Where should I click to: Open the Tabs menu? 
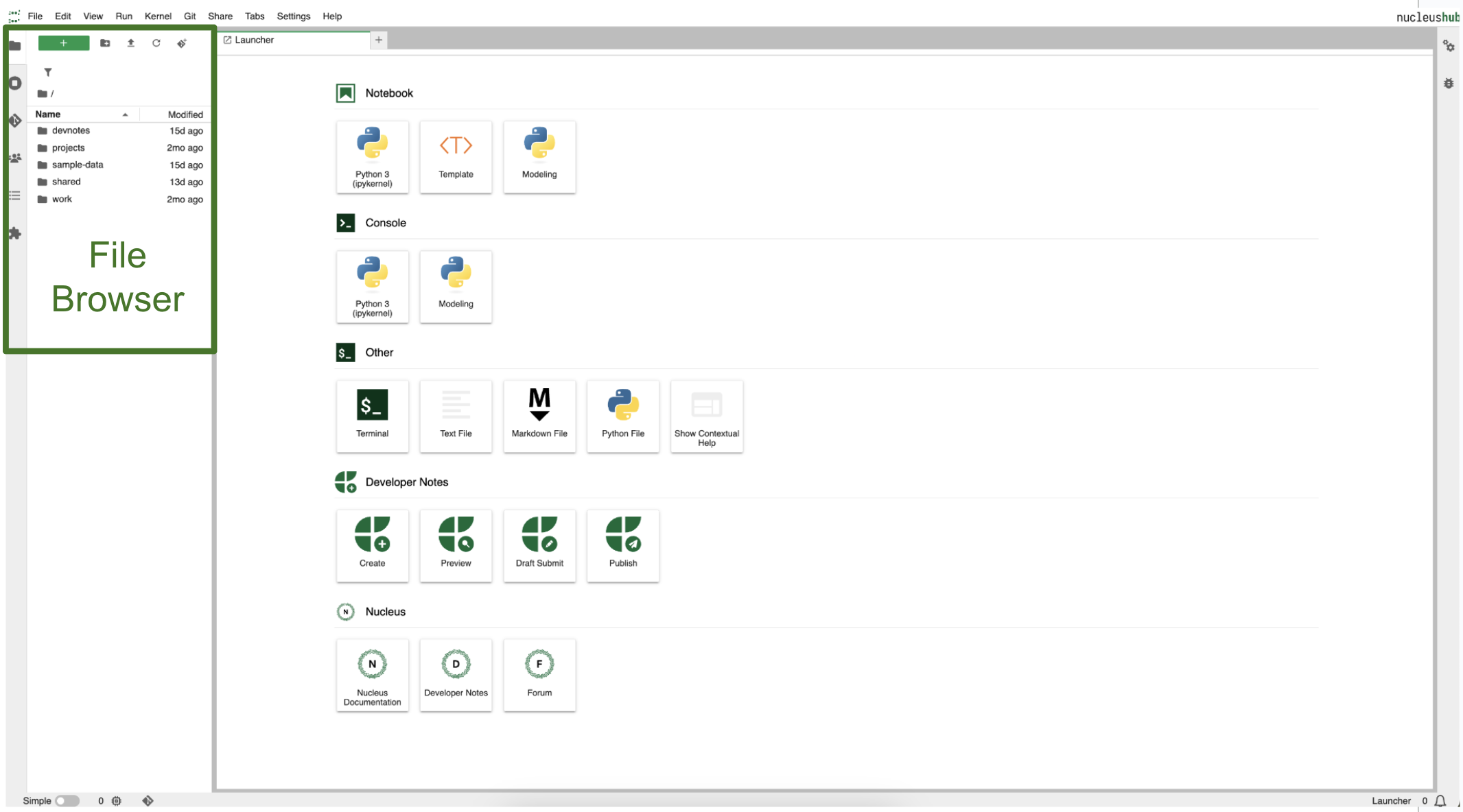(x=255, y=16)
